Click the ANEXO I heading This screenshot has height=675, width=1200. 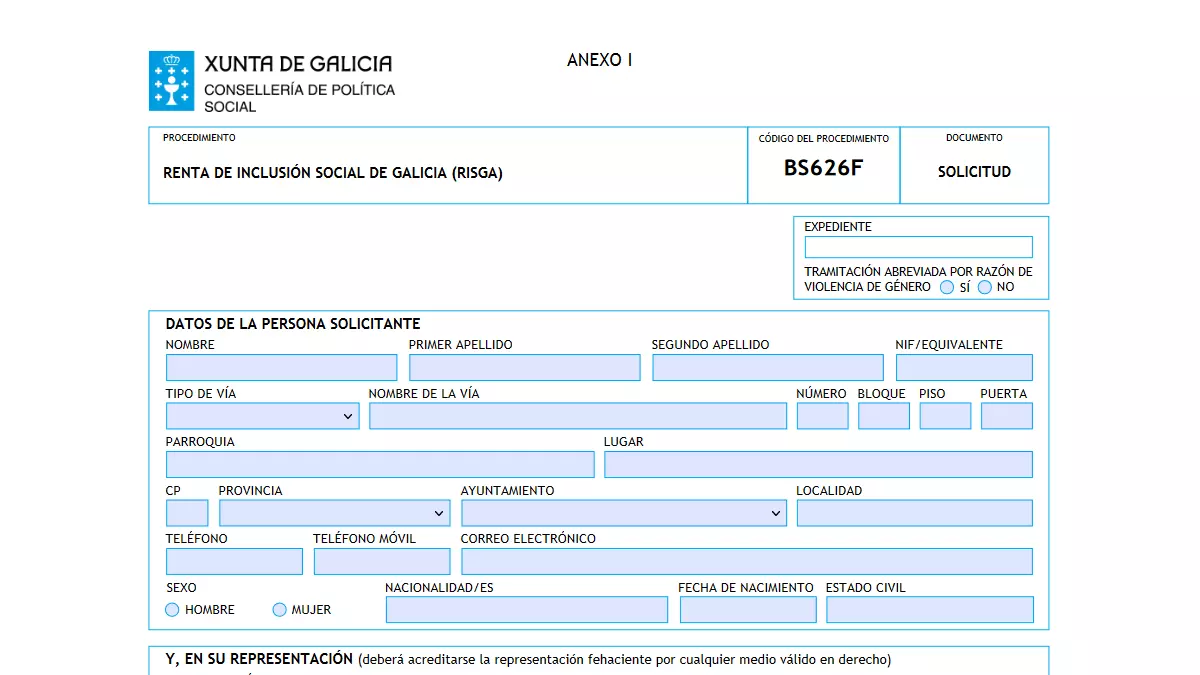600,60
